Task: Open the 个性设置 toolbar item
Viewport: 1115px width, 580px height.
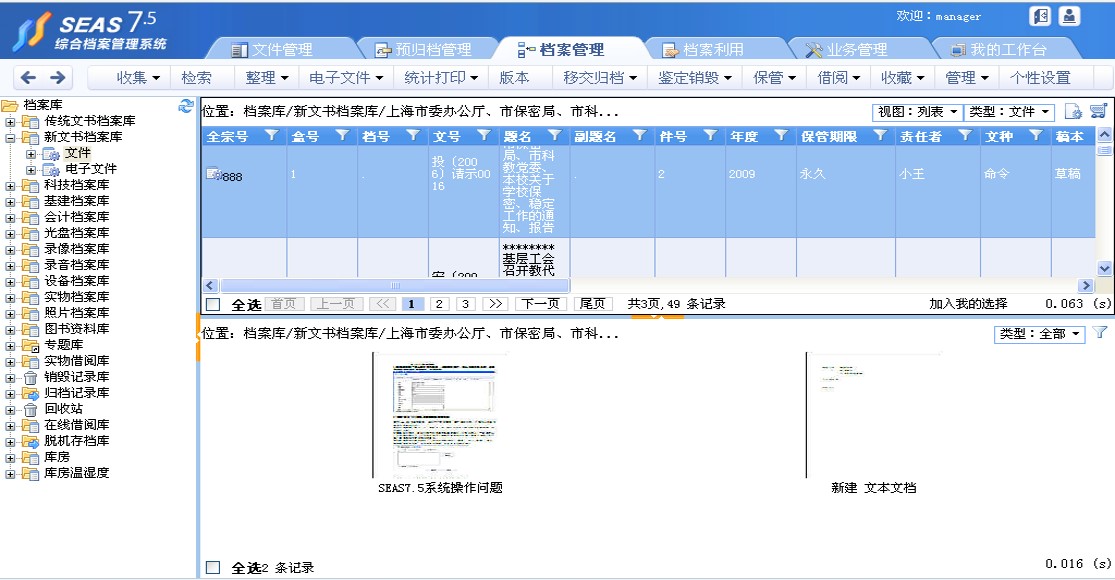Action: coord(1040,77)
